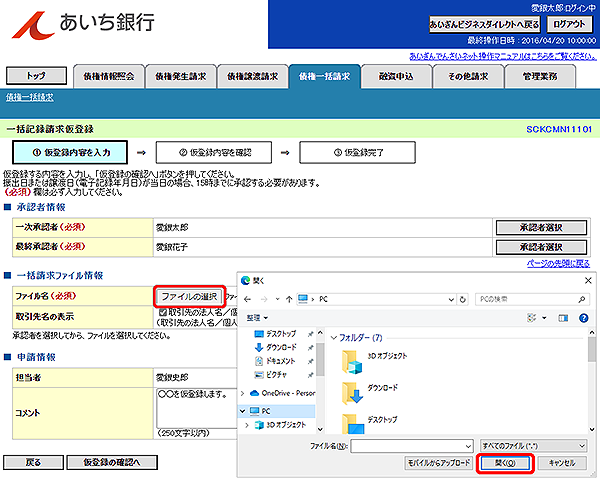
Task: Click the トップ button
Action: pos(36,76)
